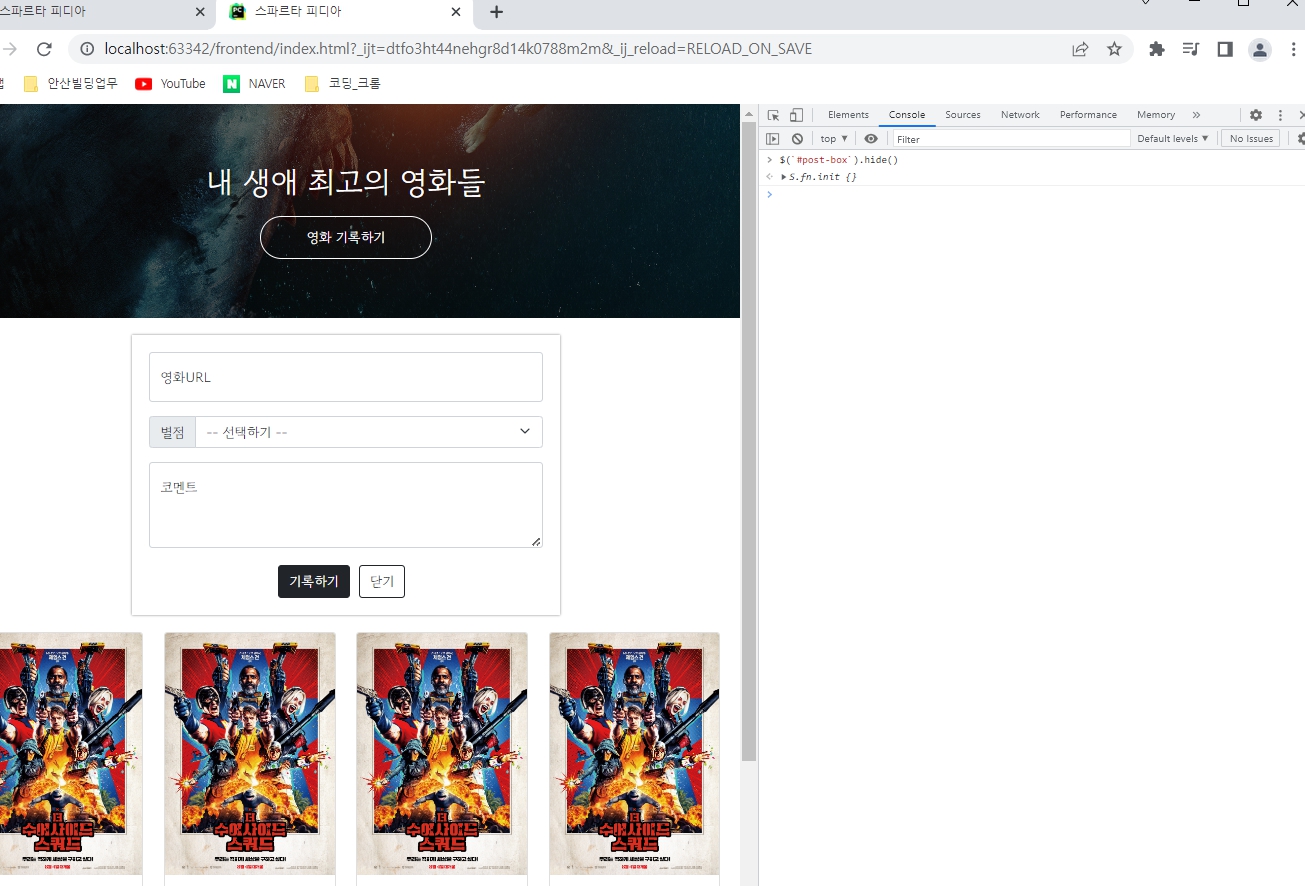Switch to the Memory tab
Viewport: 1305px width, 886px height.
(1156, 115)
